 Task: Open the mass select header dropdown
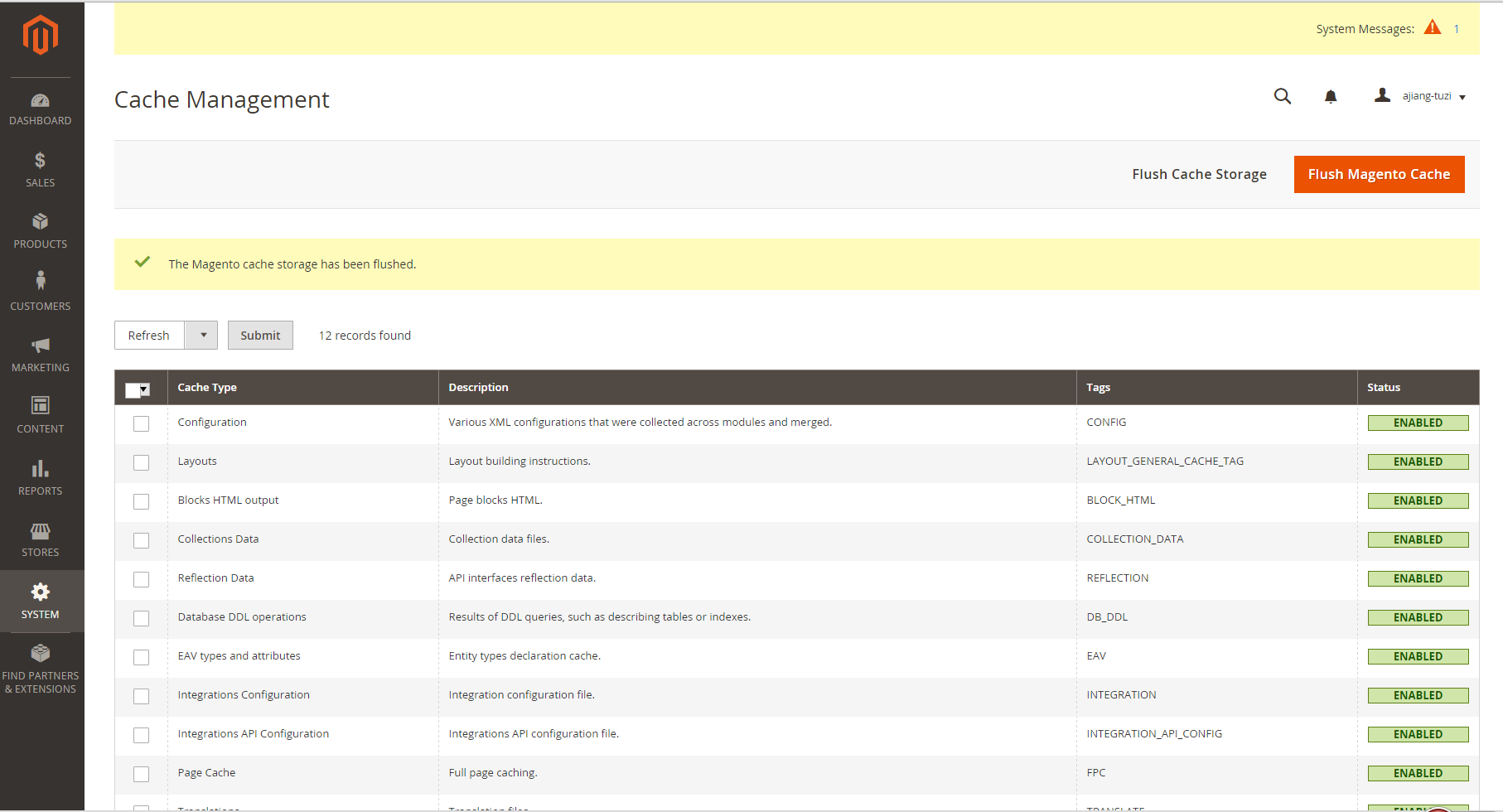pos(138,389)
